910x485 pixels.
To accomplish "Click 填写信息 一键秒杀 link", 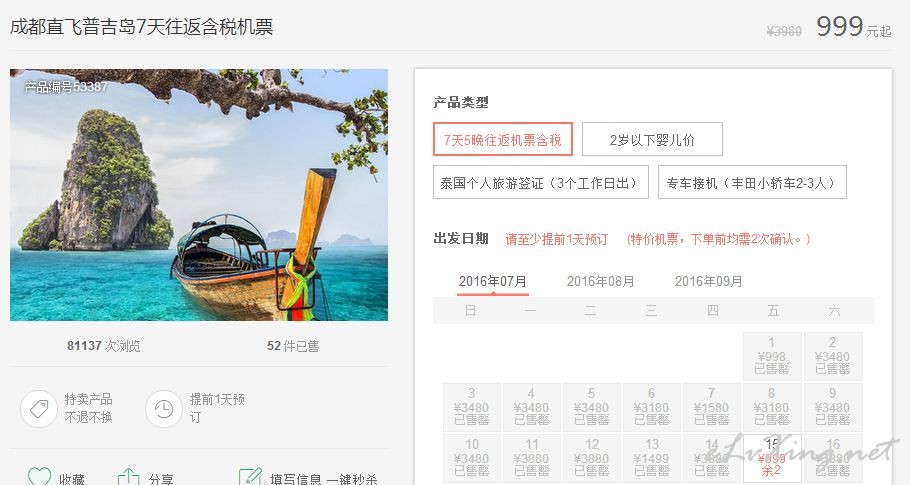I will (x=324, y=479).
